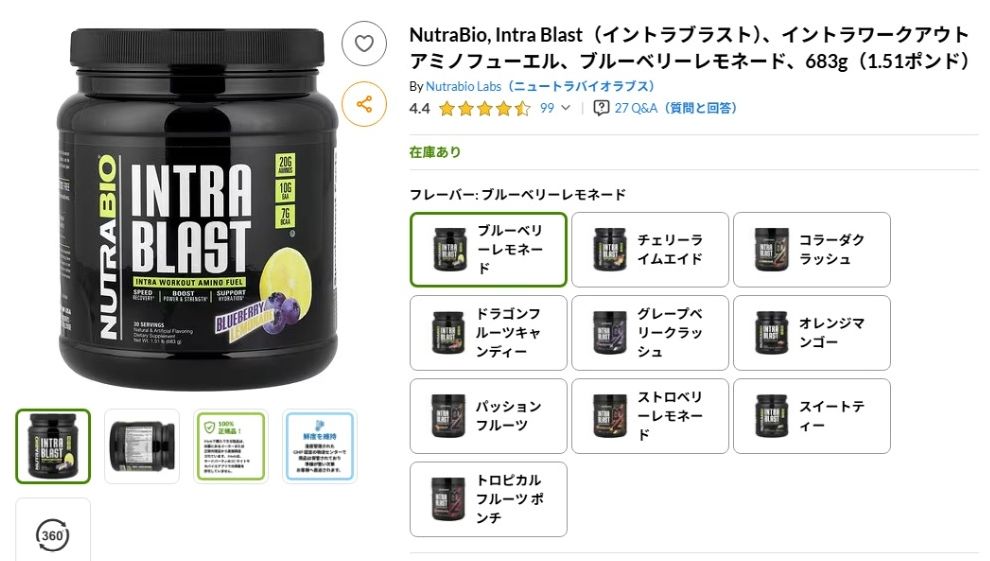990x561 pixels.
Task: Choose グレープベリークラッシュ flavor
Action: (650, 333)
